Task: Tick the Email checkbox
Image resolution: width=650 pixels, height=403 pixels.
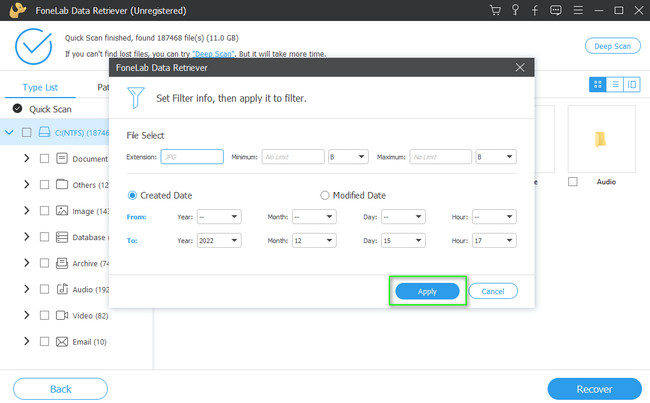Action: tap(44, 341)
